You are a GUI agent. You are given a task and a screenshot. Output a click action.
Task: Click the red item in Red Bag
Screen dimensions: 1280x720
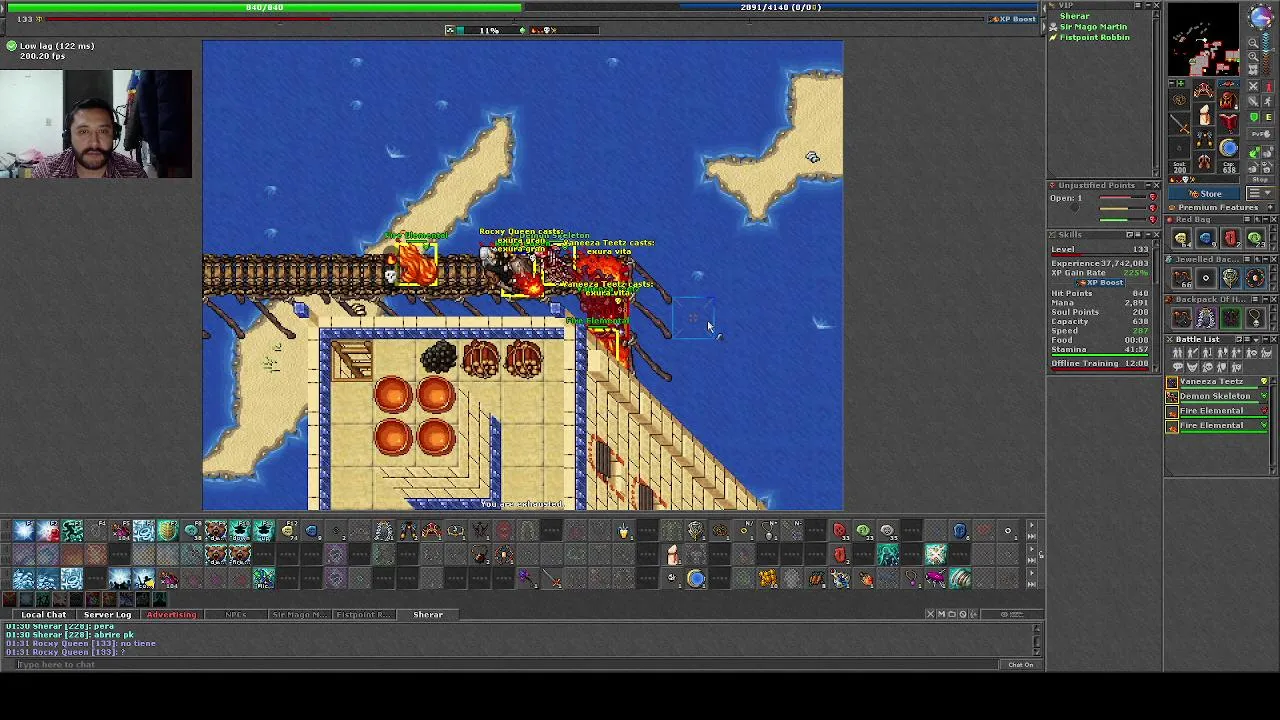click(x=1231, y=238)
